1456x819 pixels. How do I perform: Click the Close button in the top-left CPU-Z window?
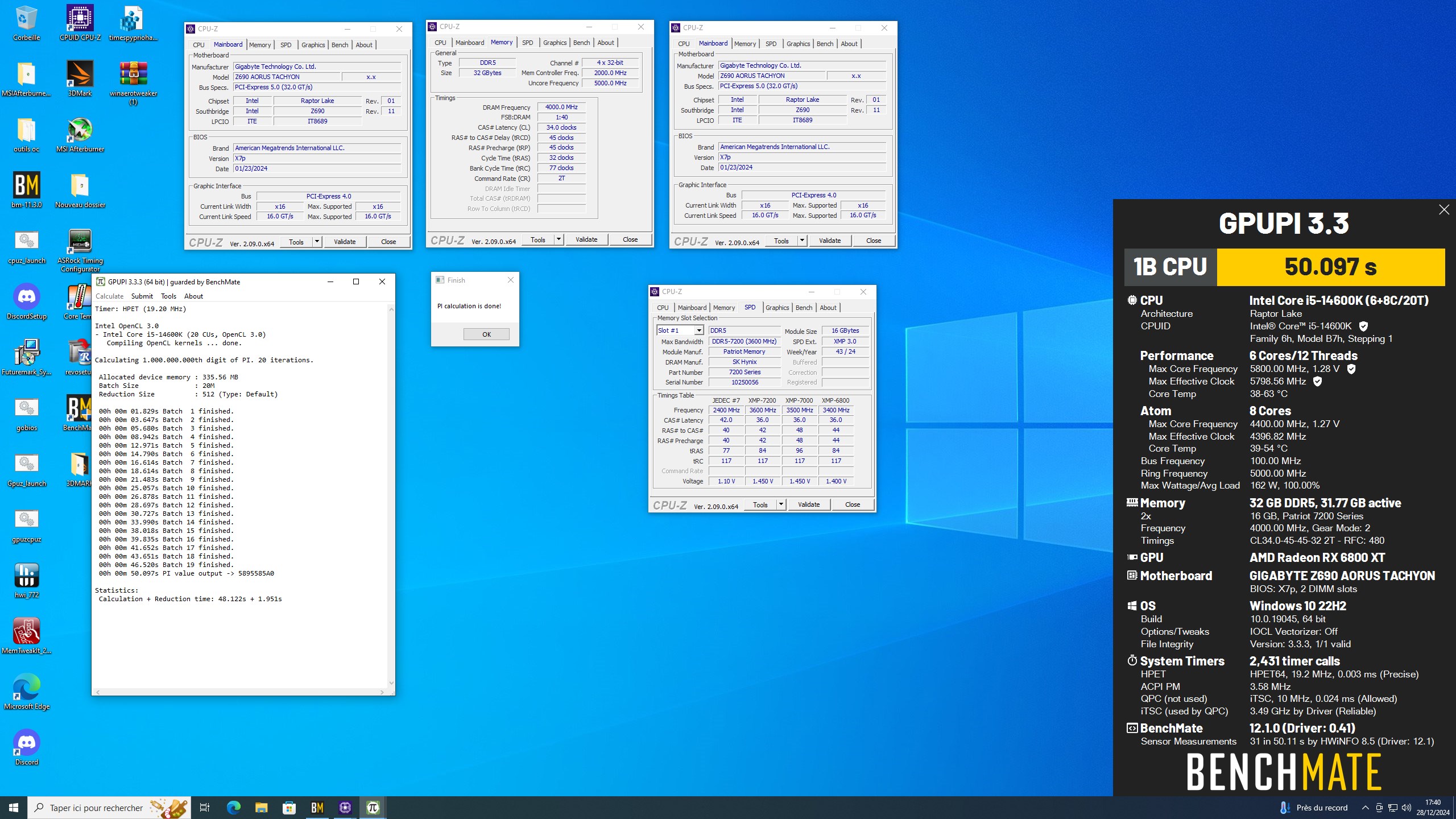click(x=388, y=242)
